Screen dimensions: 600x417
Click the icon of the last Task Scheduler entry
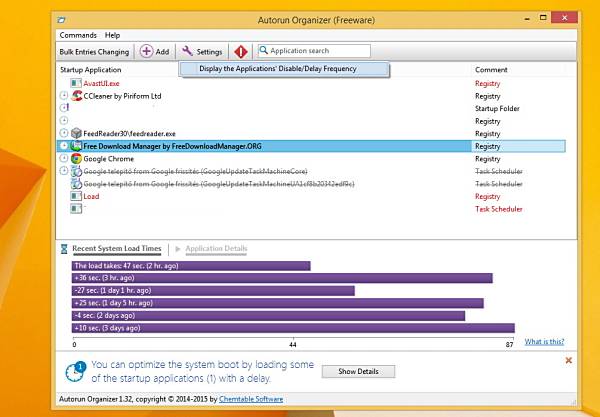(x=76, y=208)
